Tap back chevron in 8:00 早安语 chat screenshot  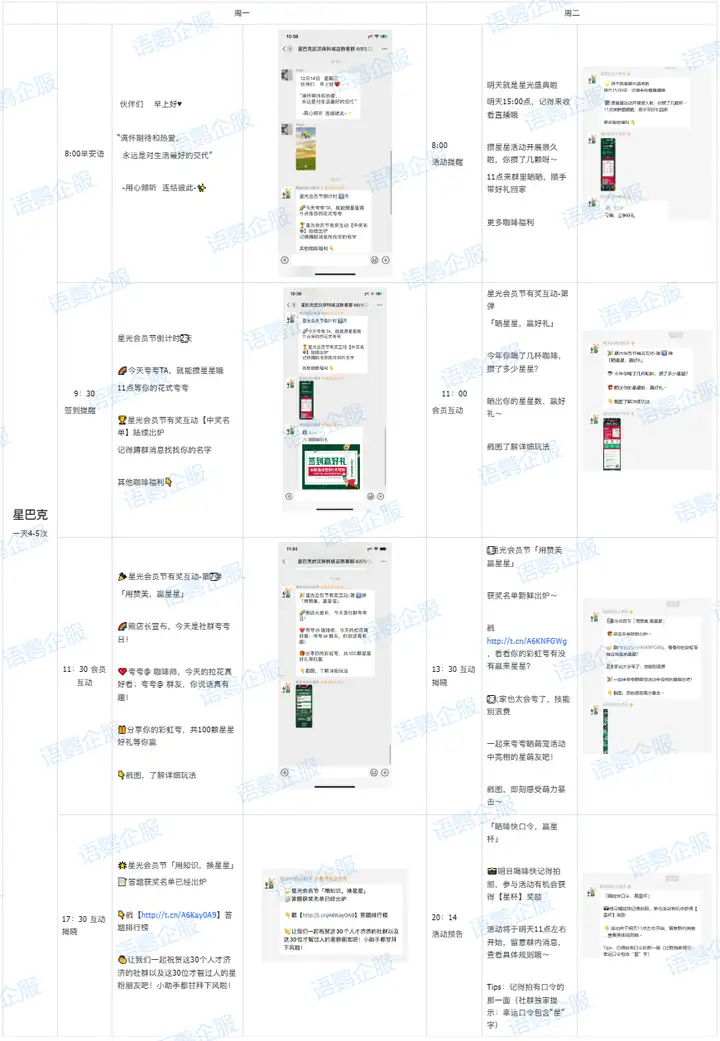[284, 48]
